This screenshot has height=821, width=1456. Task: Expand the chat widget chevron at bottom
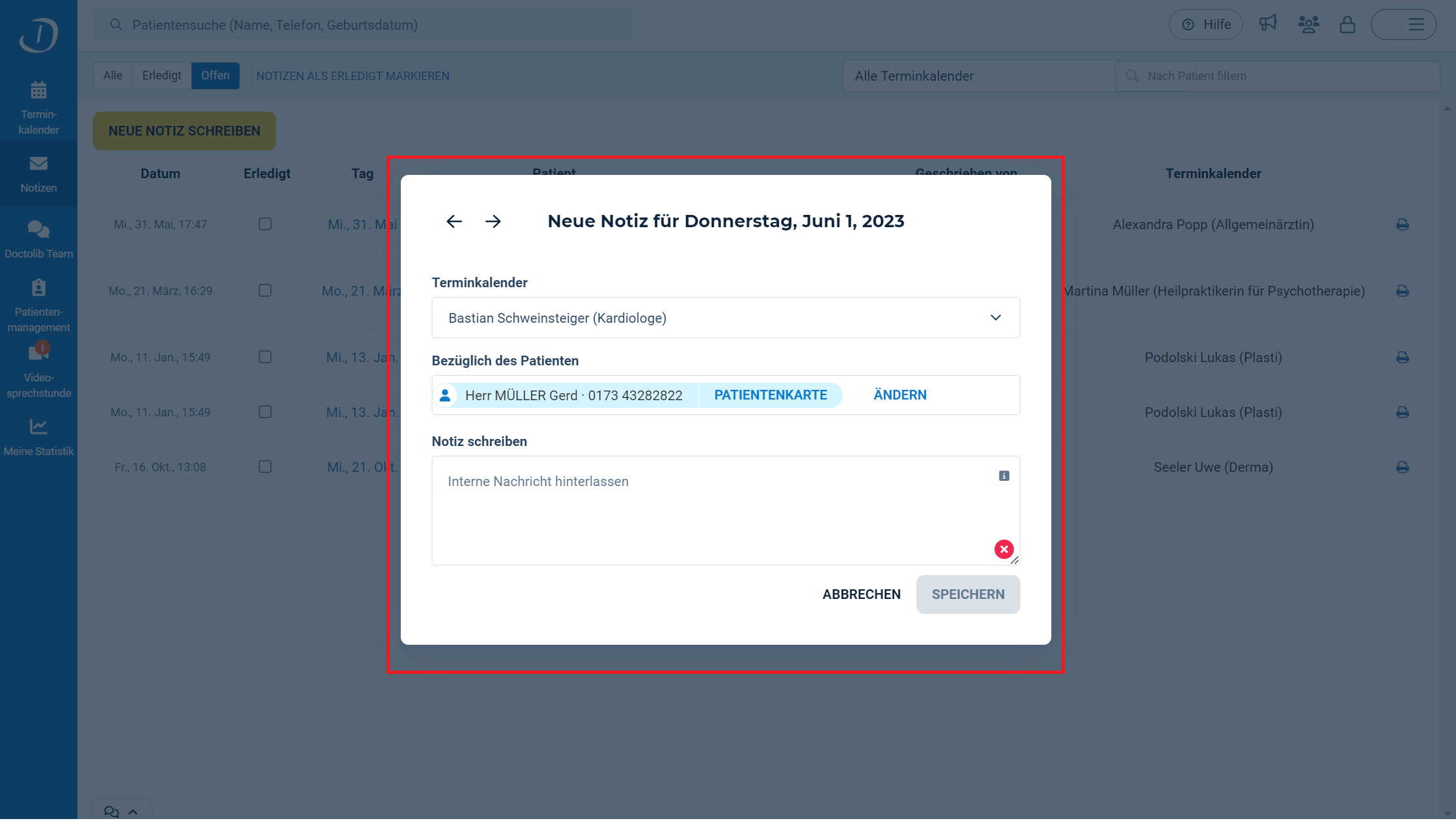(x=133, y=812)
